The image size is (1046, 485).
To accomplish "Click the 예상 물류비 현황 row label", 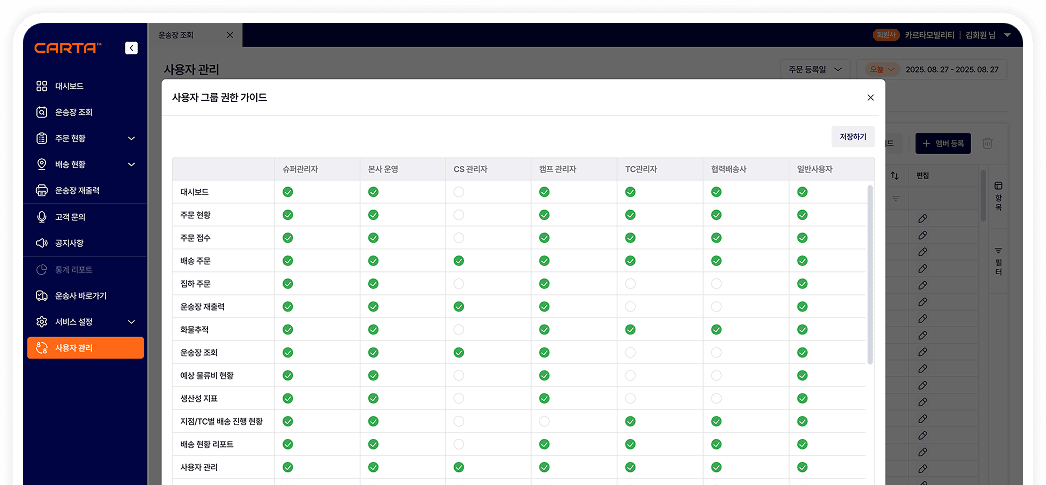I will tap(207, 376).
